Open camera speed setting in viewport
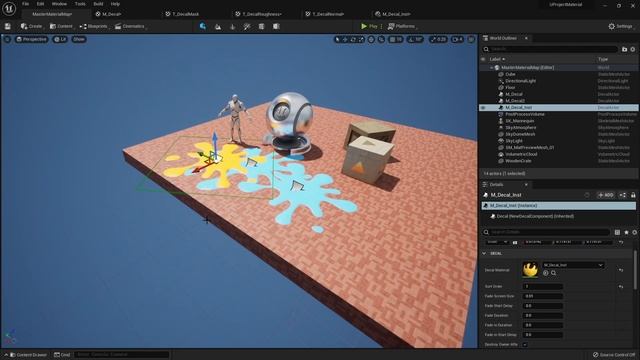 tap(458, 40)
